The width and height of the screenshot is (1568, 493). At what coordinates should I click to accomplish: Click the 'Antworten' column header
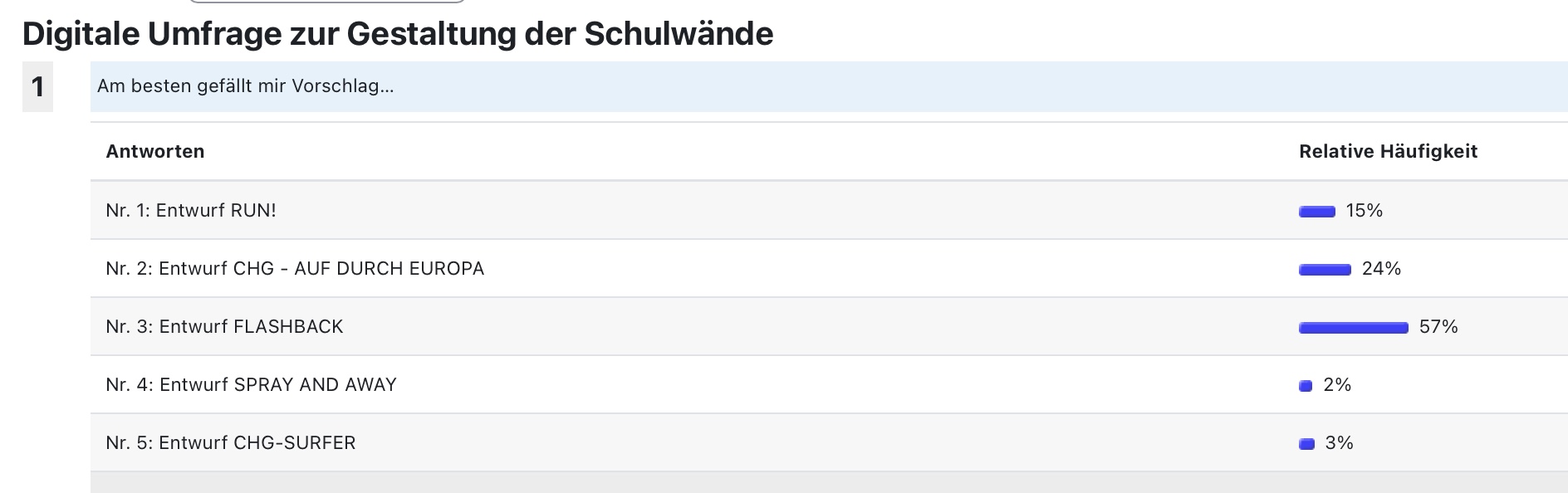[155, 151]
